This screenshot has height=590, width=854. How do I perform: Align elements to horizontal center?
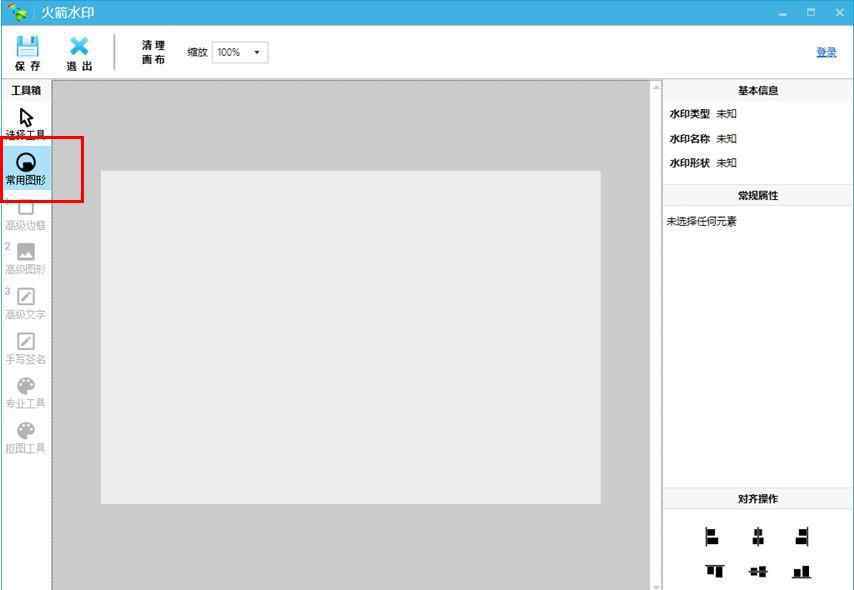click(758, 537)
